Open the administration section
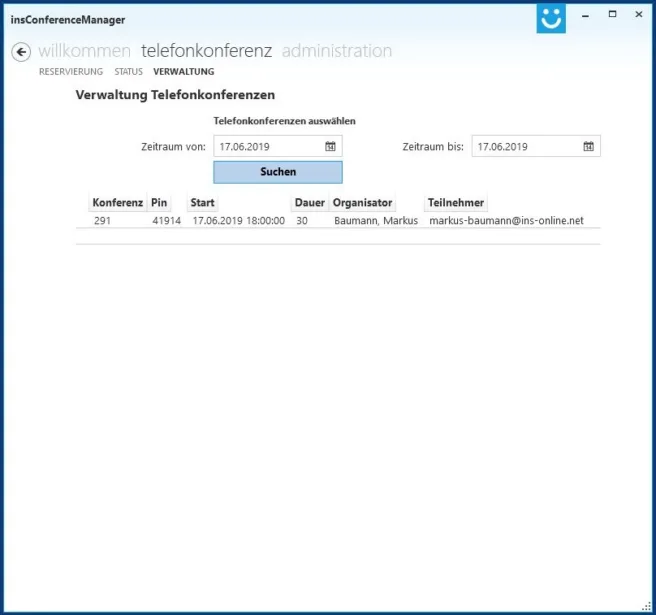656x615 pixels. (x=337, y=51)
